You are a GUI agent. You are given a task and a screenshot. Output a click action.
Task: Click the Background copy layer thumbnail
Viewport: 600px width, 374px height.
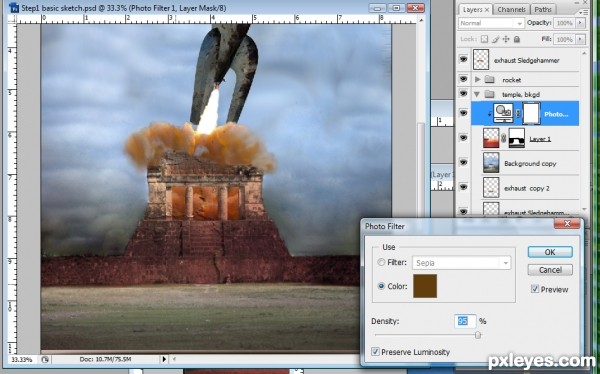point(491,163)
